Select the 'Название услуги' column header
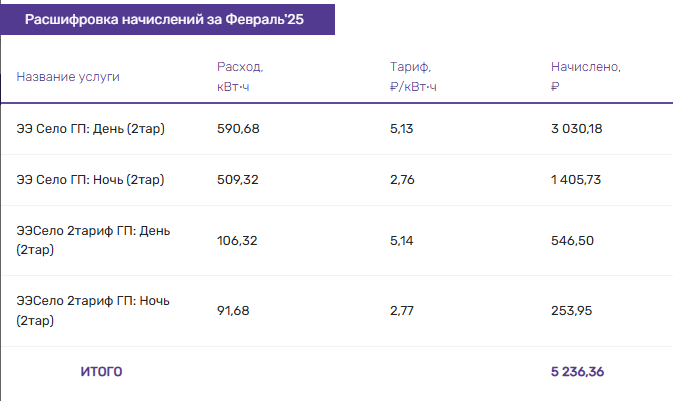 pyautogui.click(x=68, y=77)
